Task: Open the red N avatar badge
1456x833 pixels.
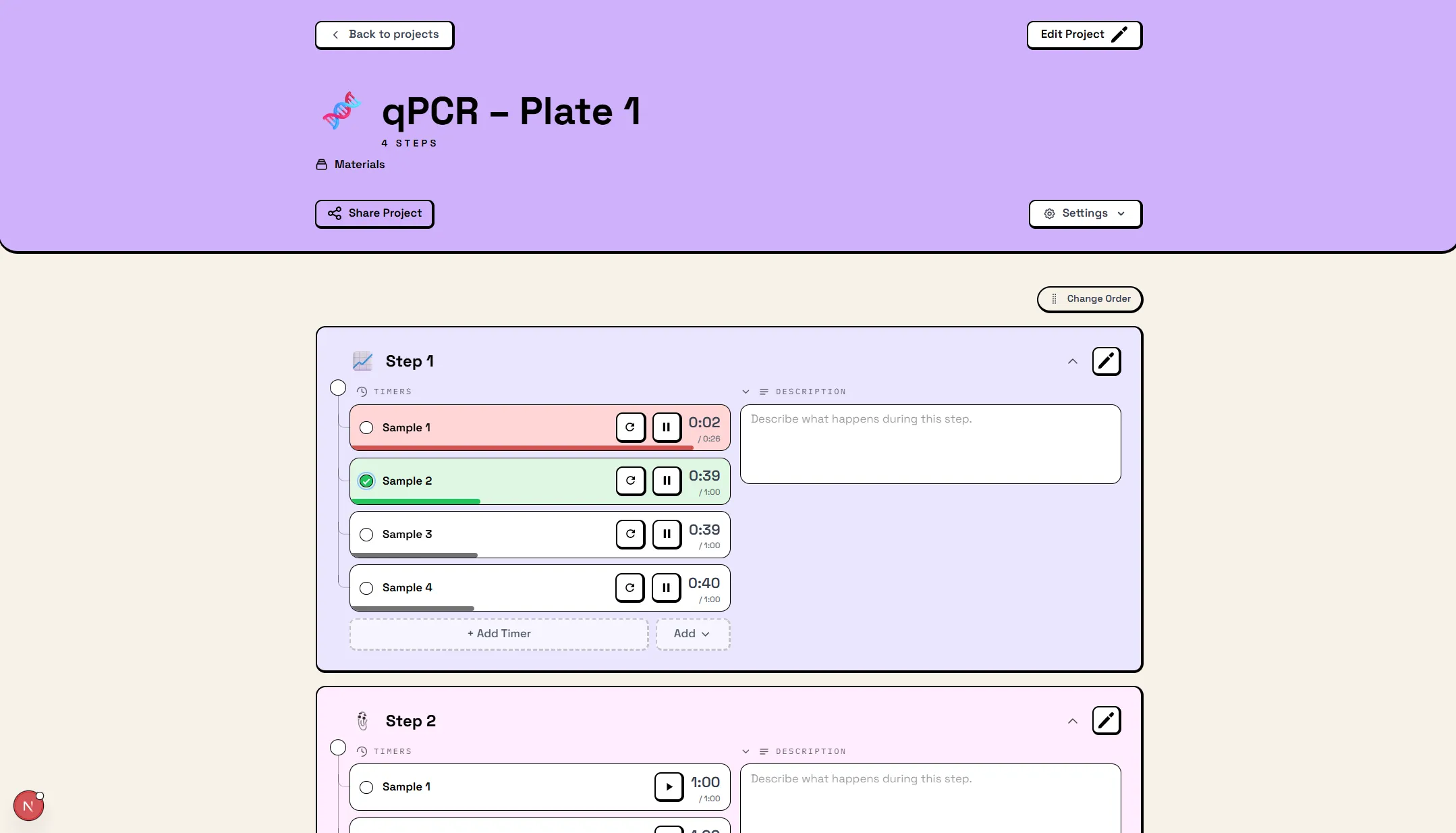Action: (28, 805)
